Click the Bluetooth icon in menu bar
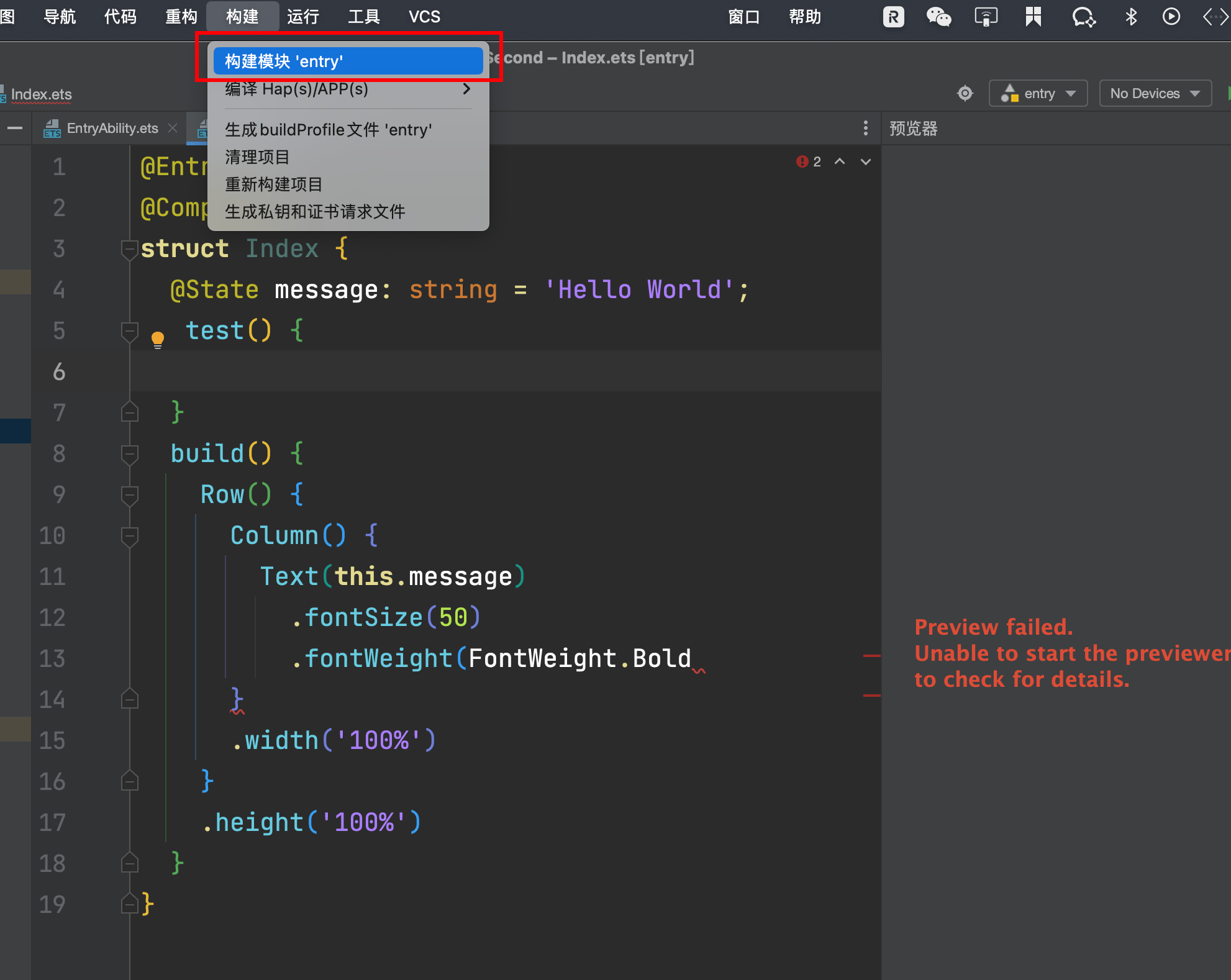Screen dimensions: 1231x980 tap(1131, 17)
